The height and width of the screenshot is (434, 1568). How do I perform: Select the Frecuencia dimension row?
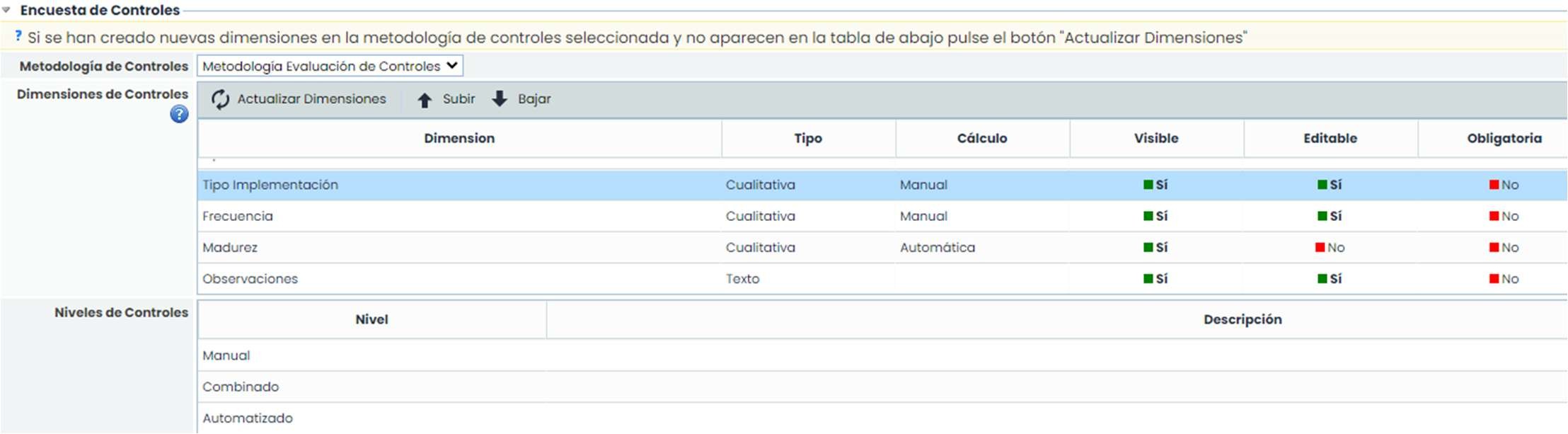tap(238, 216)
